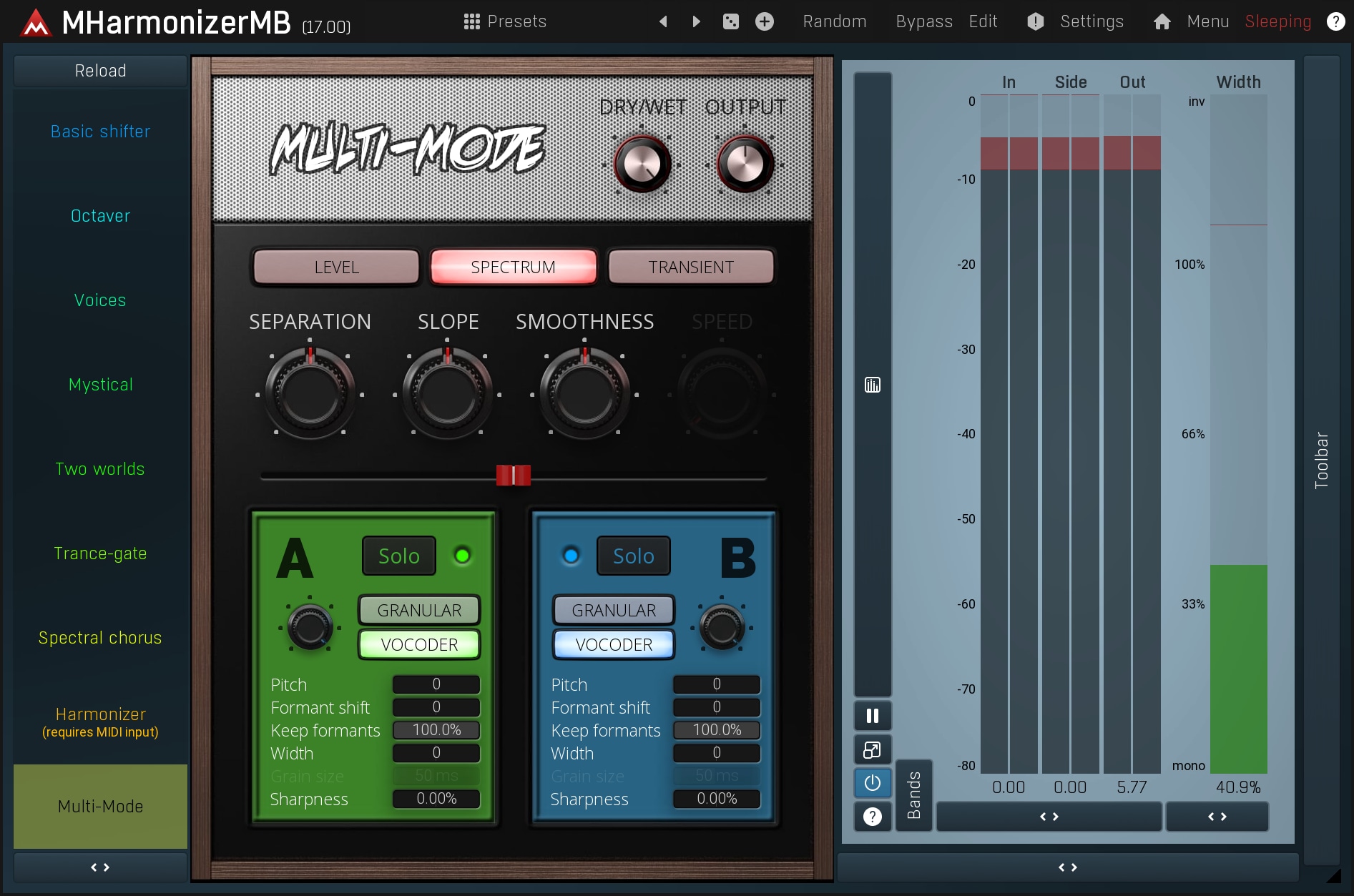The width and height of the screenshot is (1354, 896).
Task: Open the meter popup window icon
Action: 872,749
